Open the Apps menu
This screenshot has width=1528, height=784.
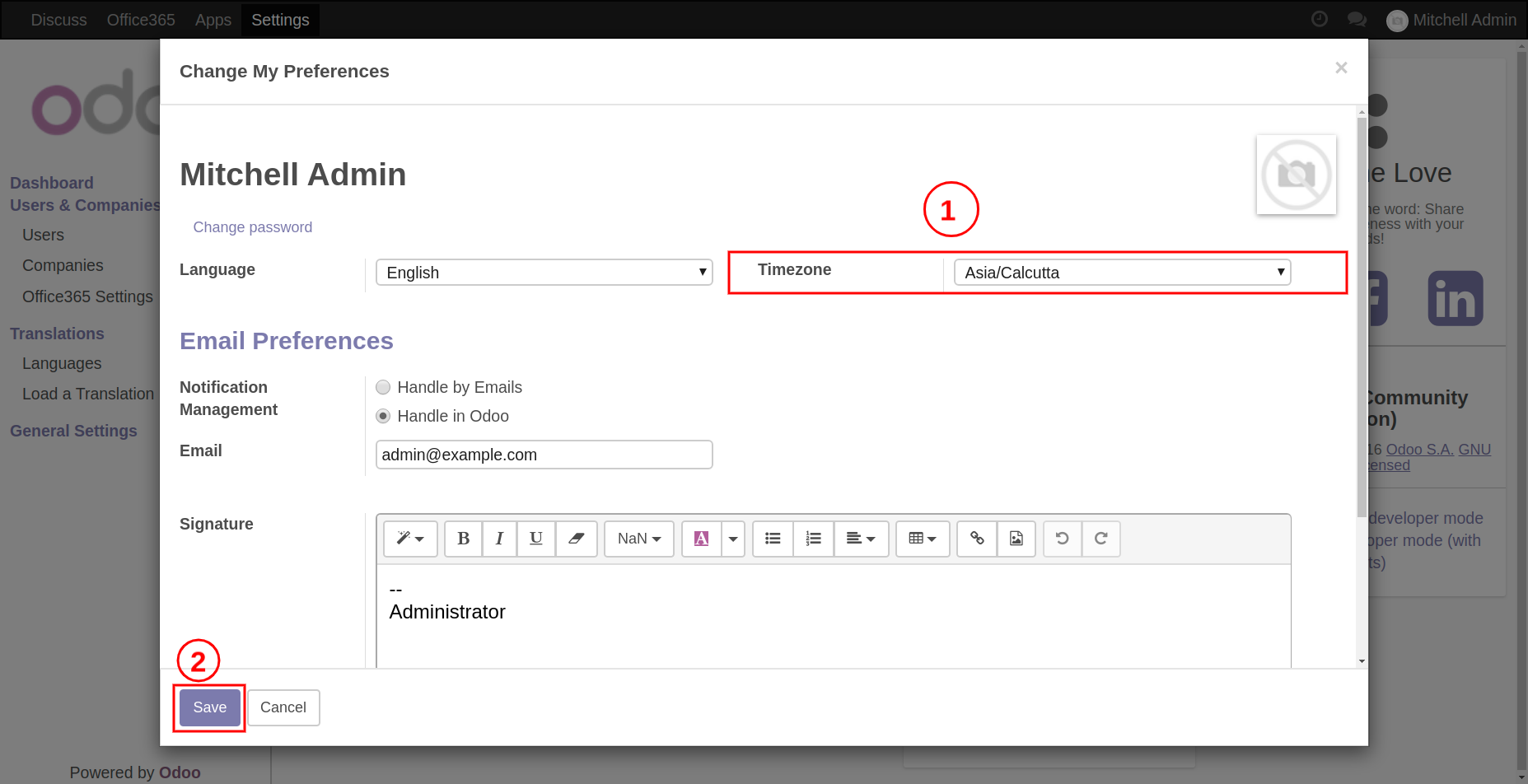pyautogui.click(x=213, y=20)
